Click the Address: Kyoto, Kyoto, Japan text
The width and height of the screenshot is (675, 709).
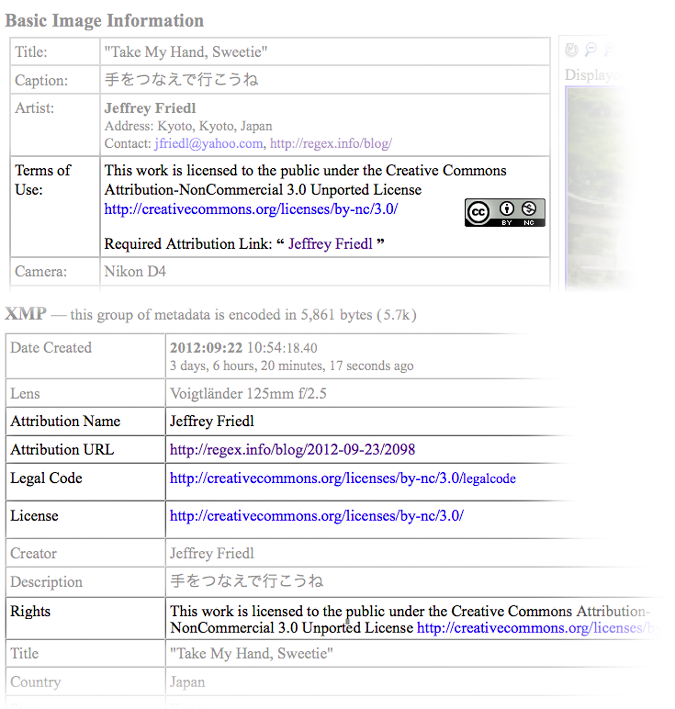188,126
